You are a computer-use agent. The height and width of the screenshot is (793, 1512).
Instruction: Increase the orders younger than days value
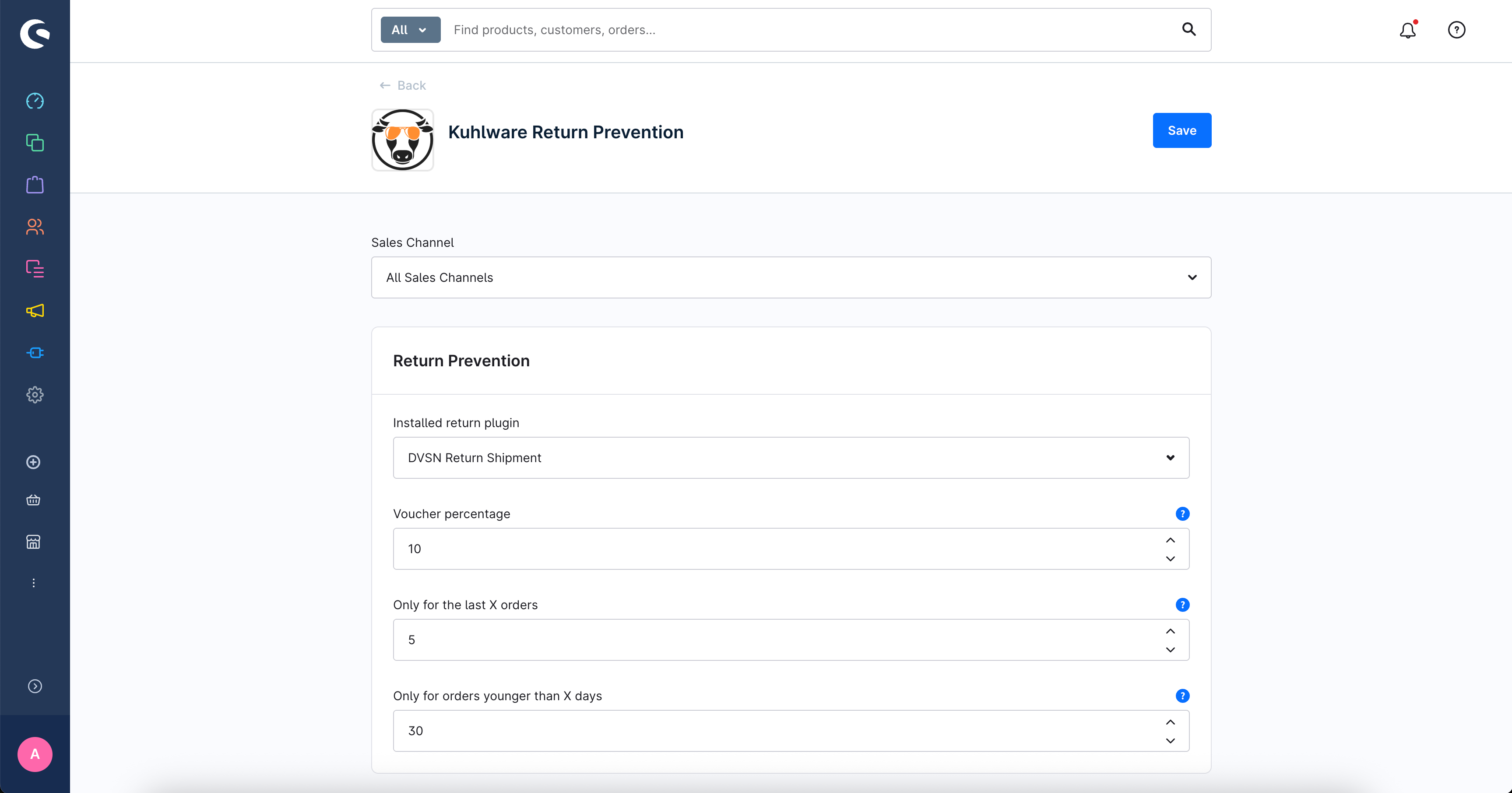click(1170, 722)
